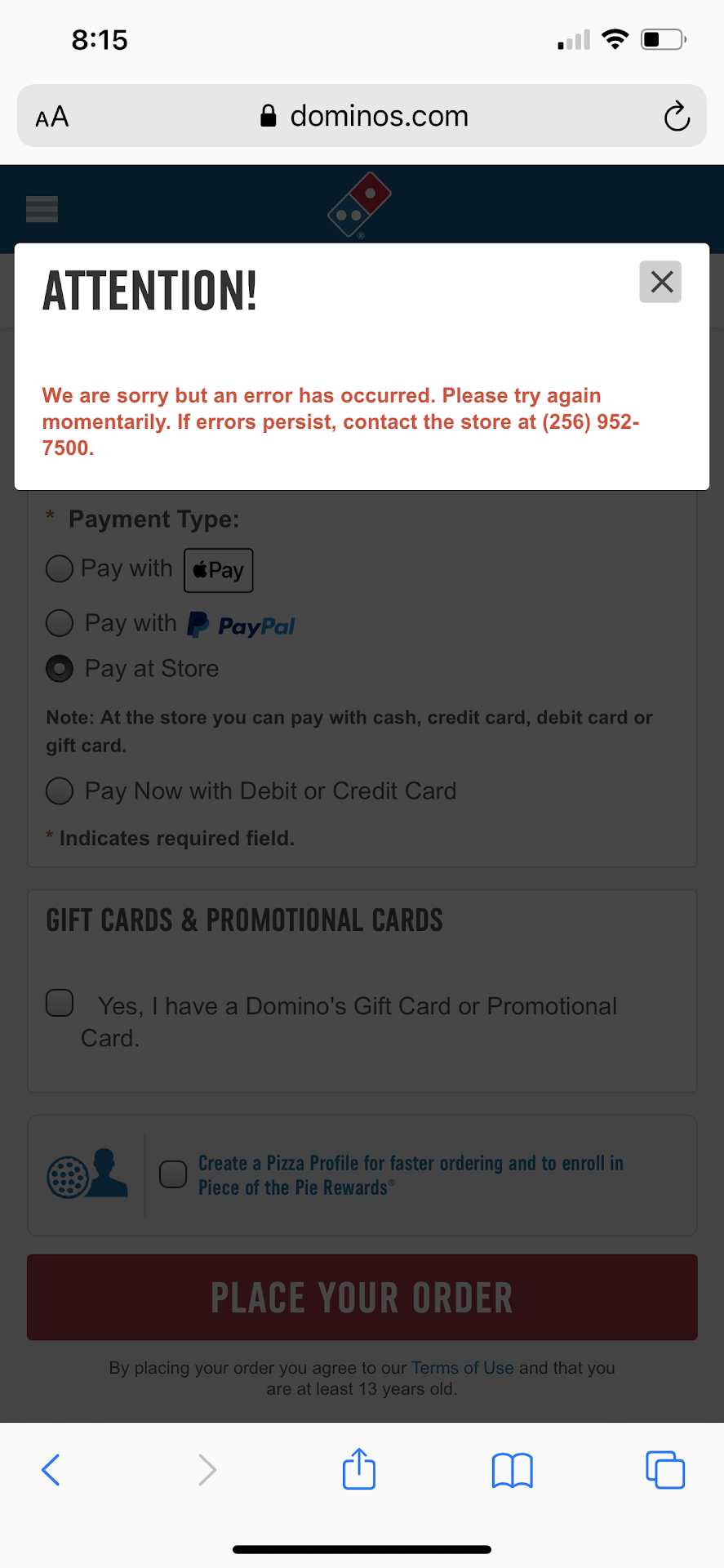
Task: Check the Domino's Gift Card checkbox
Action: click(x=60, y=1003)
